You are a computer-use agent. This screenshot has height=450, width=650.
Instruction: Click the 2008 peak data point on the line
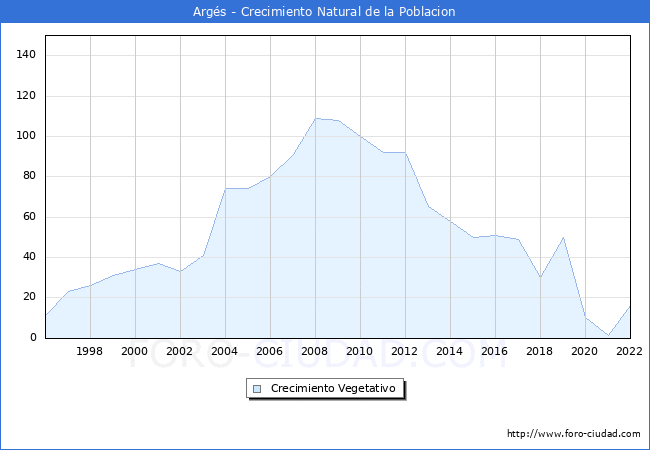pyautogui.click(x=315, y=119)
